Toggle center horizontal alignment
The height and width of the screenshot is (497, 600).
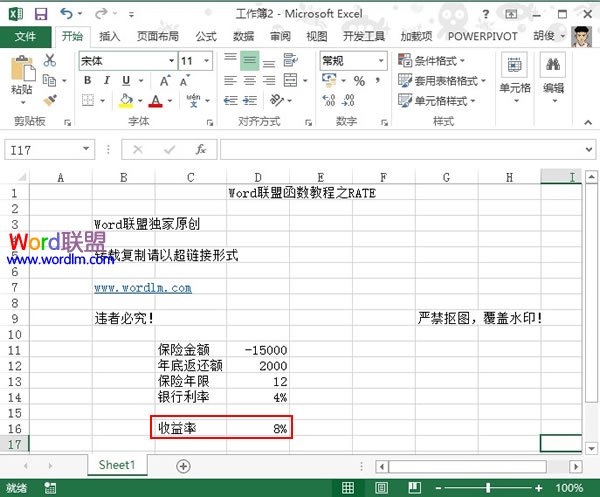pyautogui.click(x=249, y=80)
